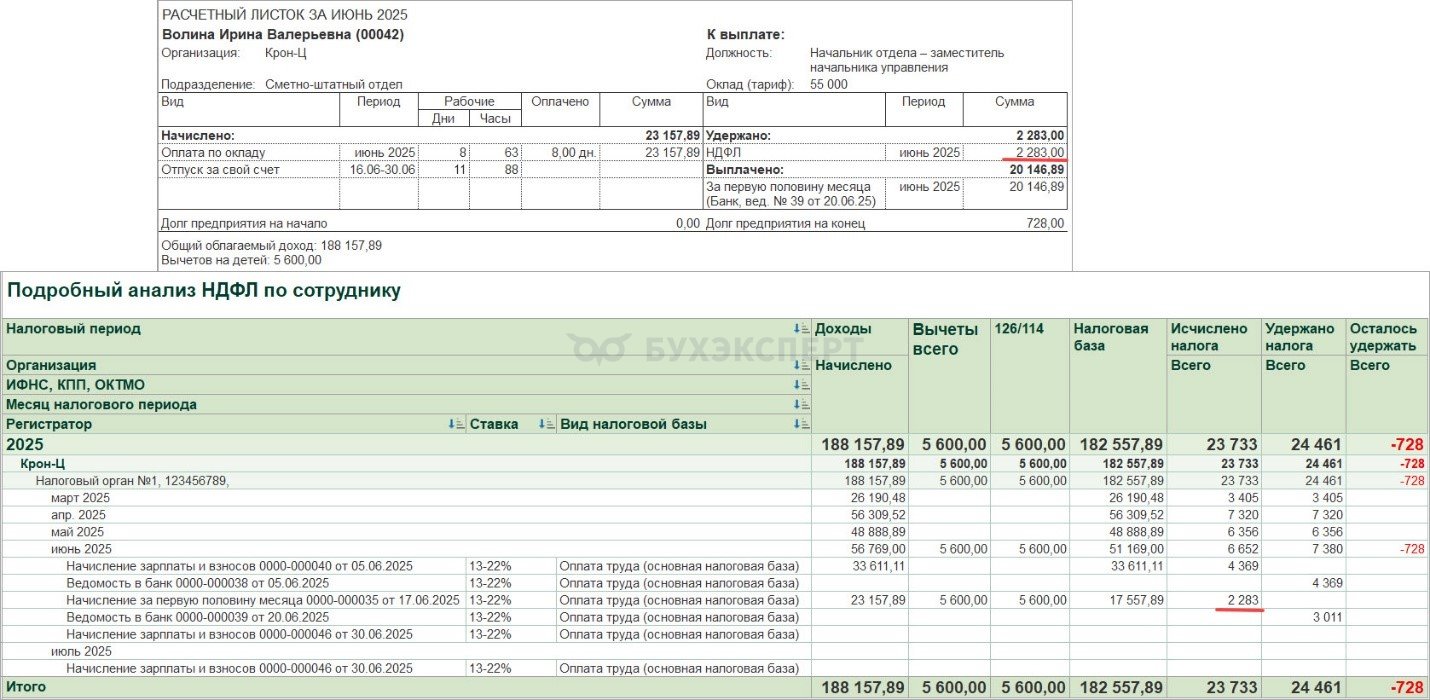This screenshot has height=700, width=1430.
Task: Click underlined НДФЛ amount 2 283,00 in payslip
Action: tap(1040, 153)
